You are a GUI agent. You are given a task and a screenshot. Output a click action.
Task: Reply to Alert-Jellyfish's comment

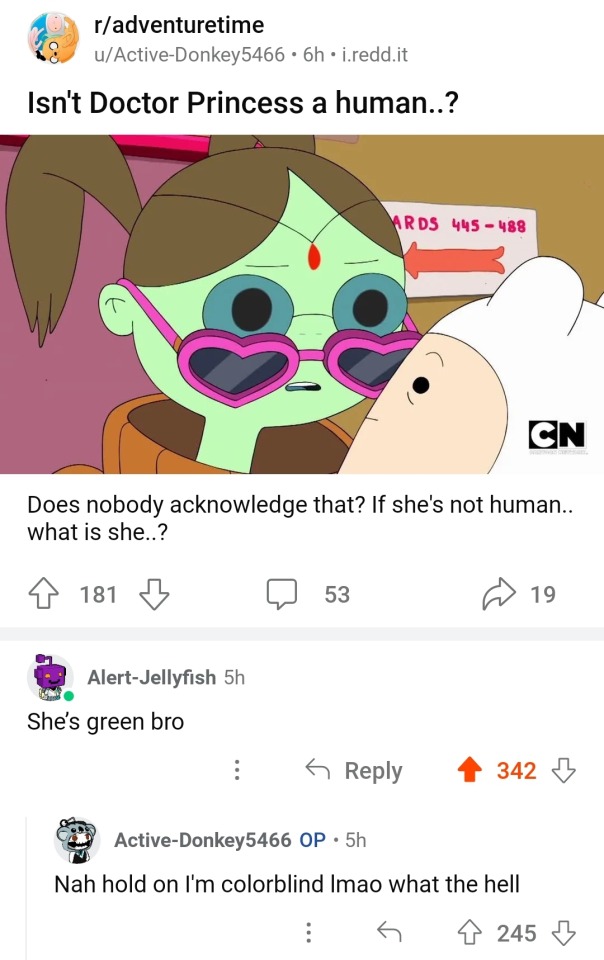coord(354,770)
